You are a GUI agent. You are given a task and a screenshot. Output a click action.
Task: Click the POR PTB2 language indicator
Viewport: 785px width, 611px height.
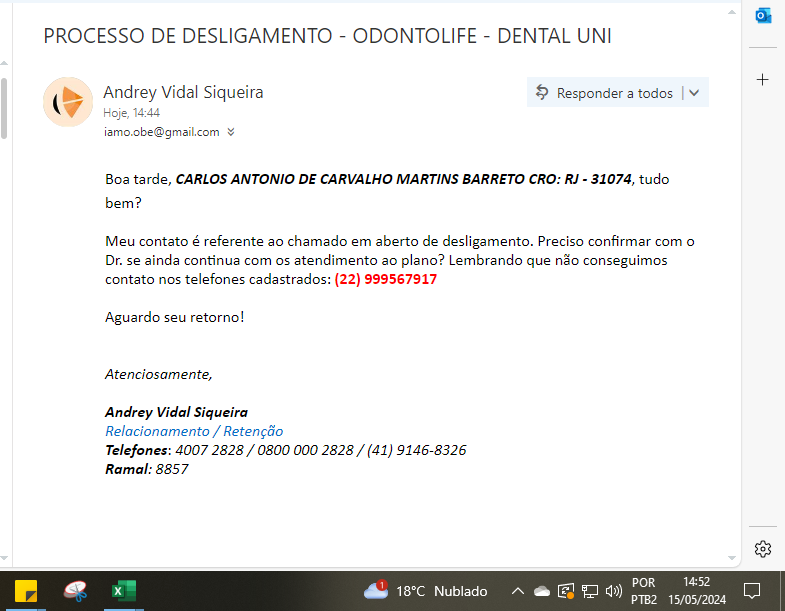pos(643,591)
